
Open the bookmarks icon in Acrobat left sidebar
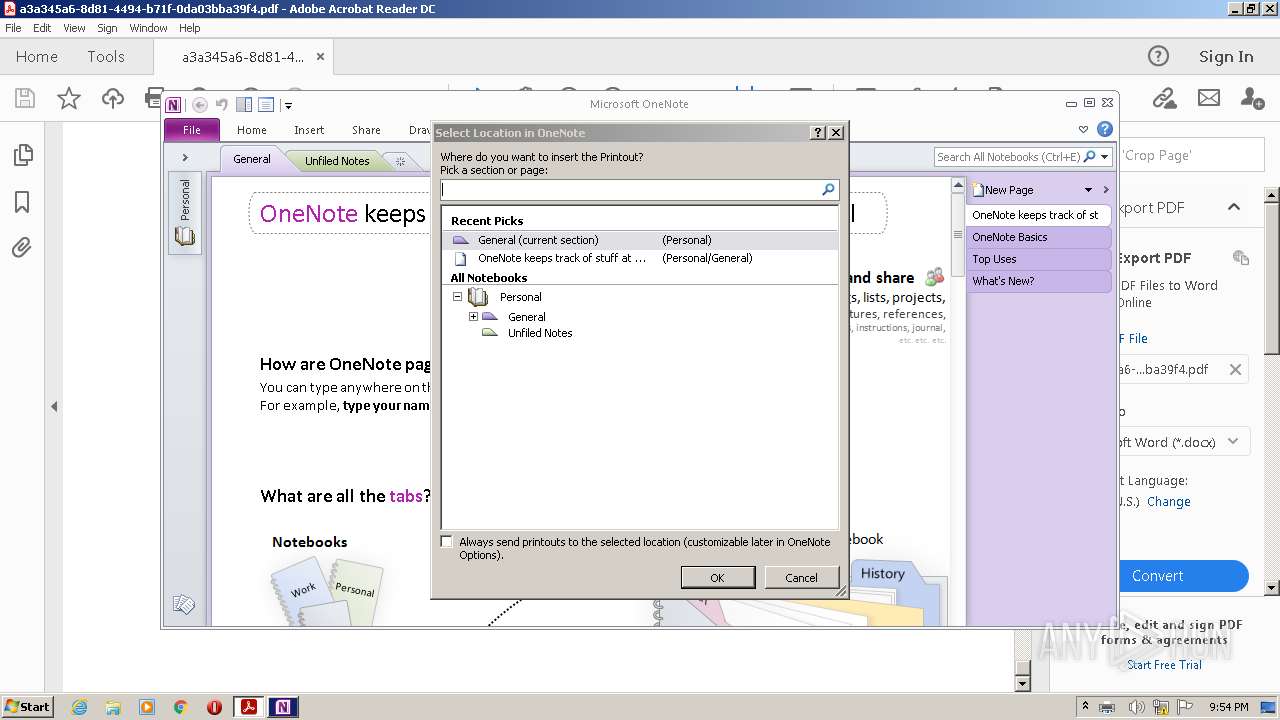point(22,202)
